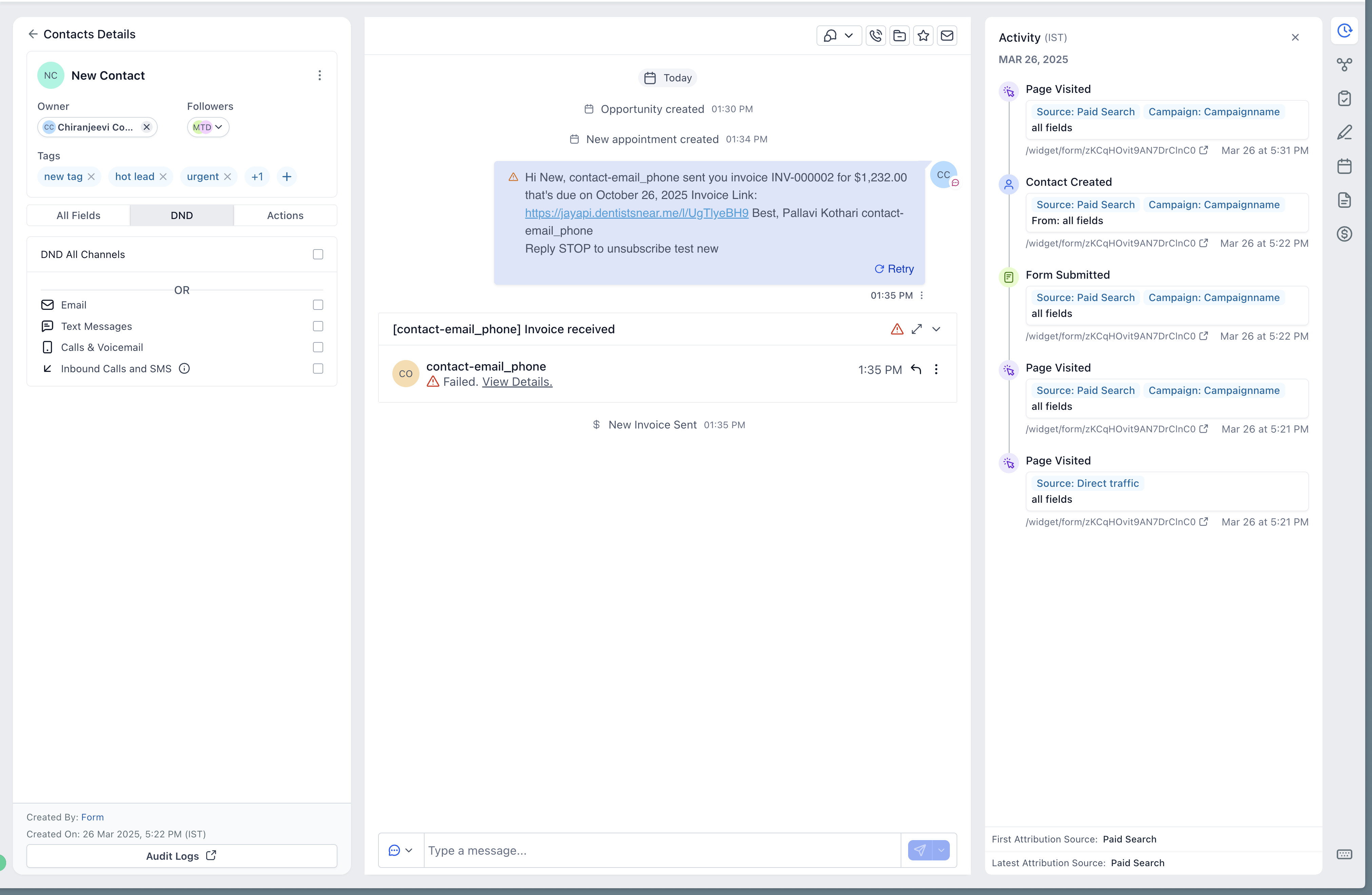Toggle Calls & Voicemail DND checkbox

point(318,347)
